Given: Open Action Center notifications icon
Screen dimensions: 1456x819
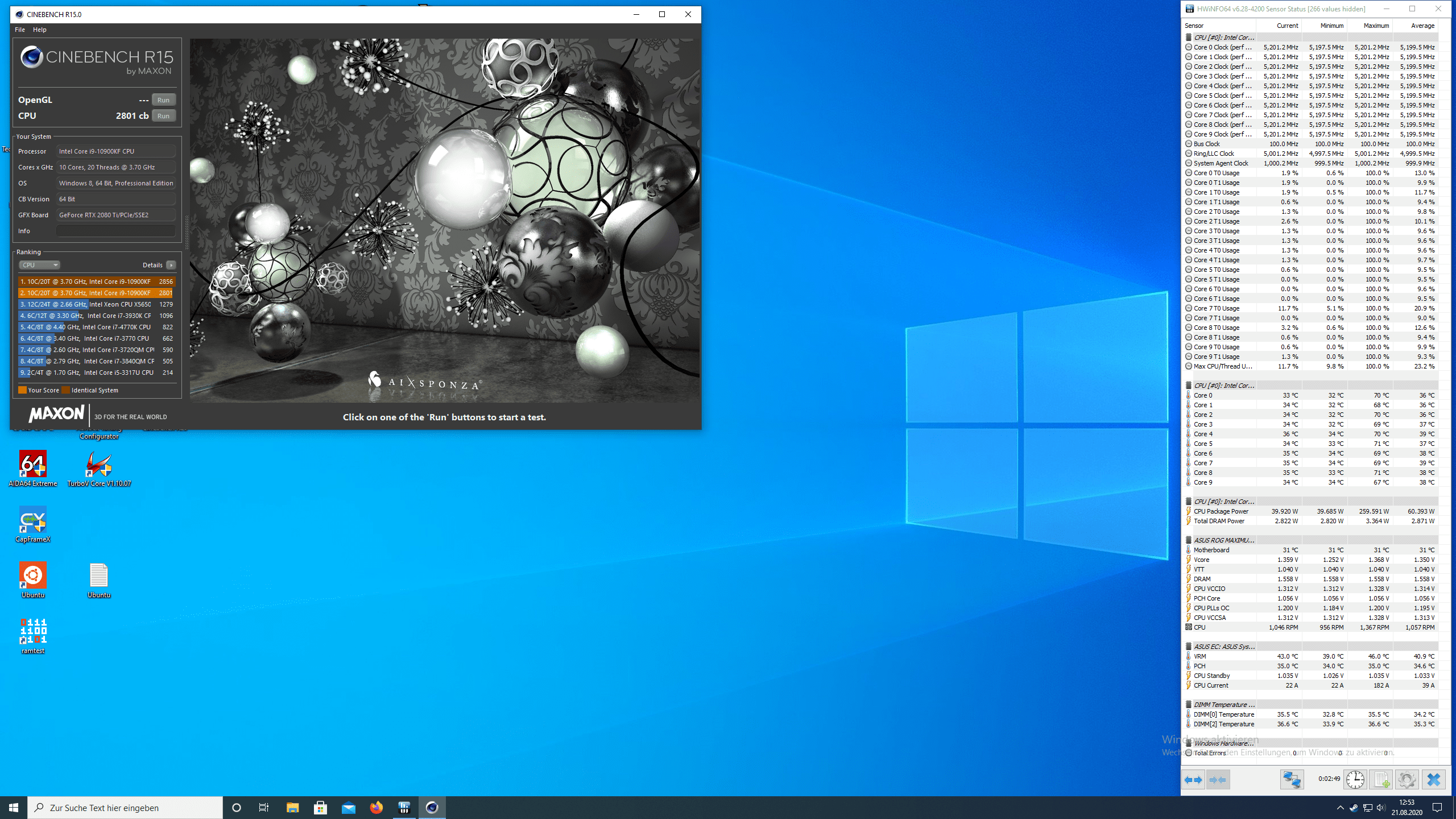Looking at the screenshot, I should click(1437, 808).
